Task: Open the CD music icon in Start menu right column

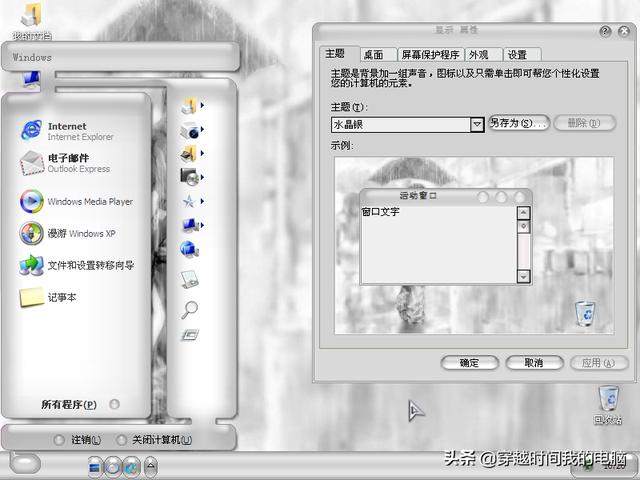Action: pos(189,177)
